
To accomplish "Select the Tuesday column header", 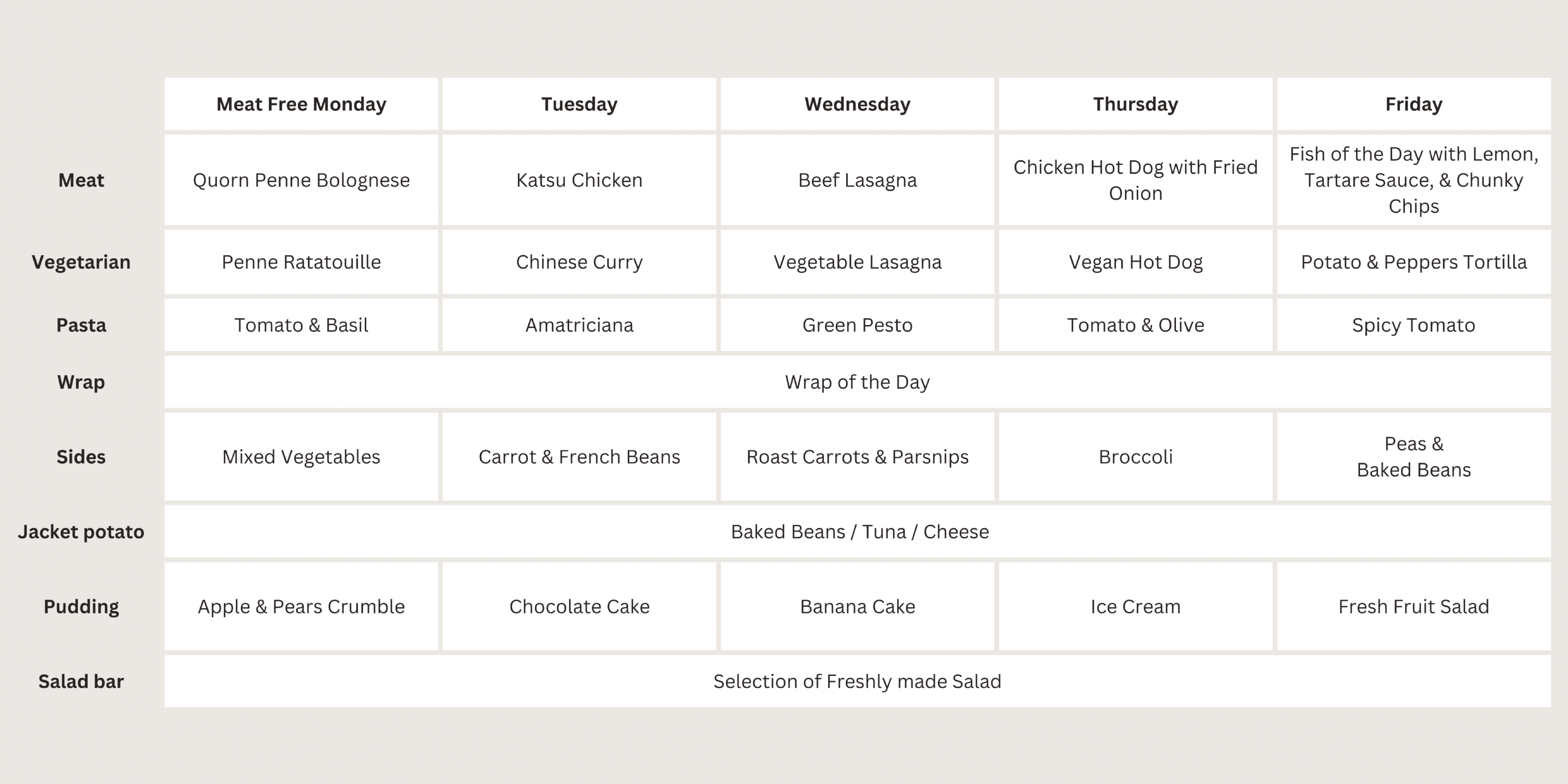I will 579,104.
